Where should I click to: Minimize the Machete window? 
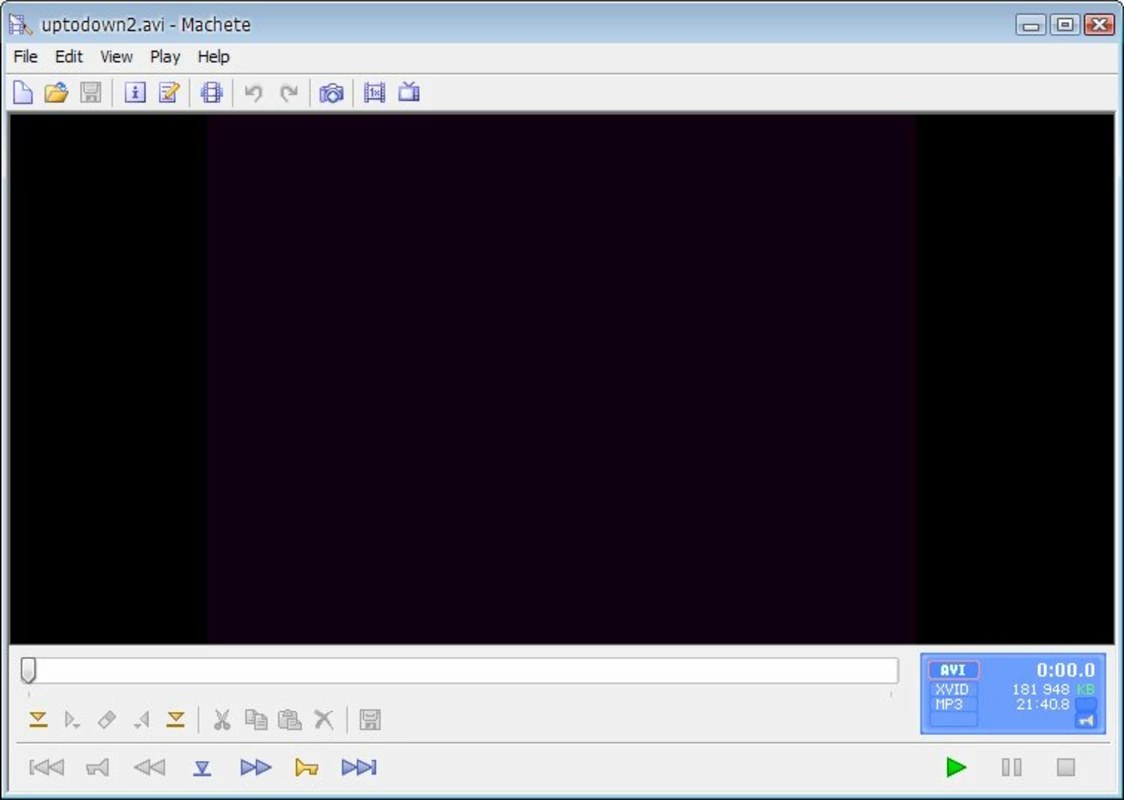[x=1031, y=25]
